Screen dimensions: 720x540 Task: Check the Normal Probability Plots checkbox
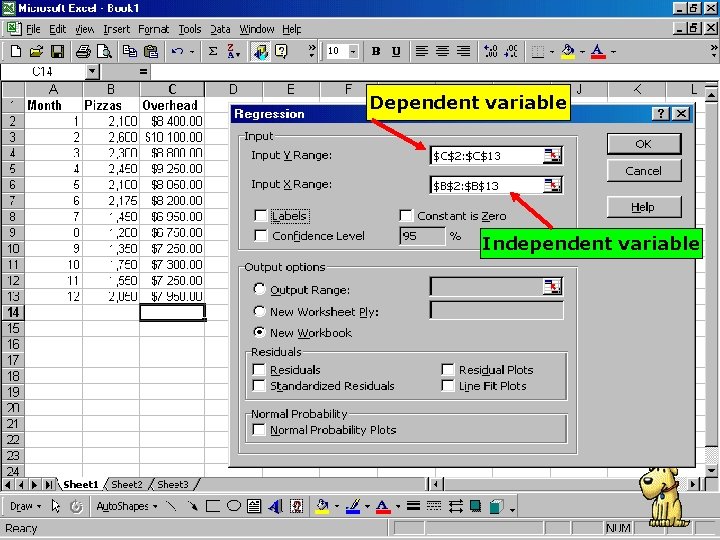click(259, 430)
